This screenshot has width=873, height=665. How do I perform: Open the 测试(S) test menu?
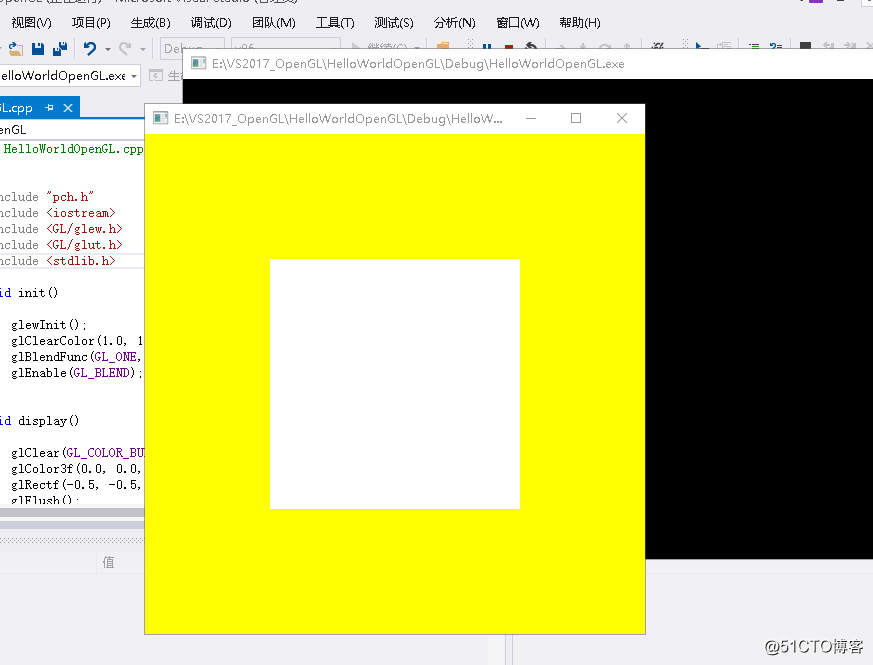point(394,23)
